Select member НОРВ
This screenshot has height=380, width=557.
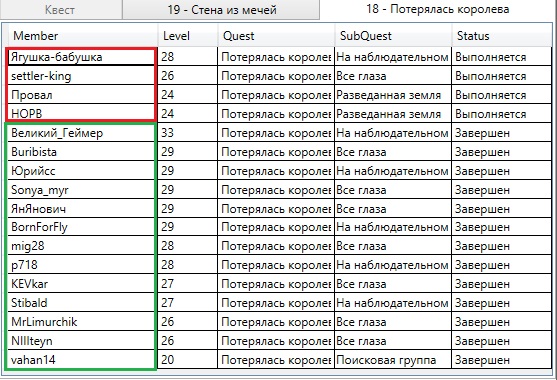[x=82, y=113]
